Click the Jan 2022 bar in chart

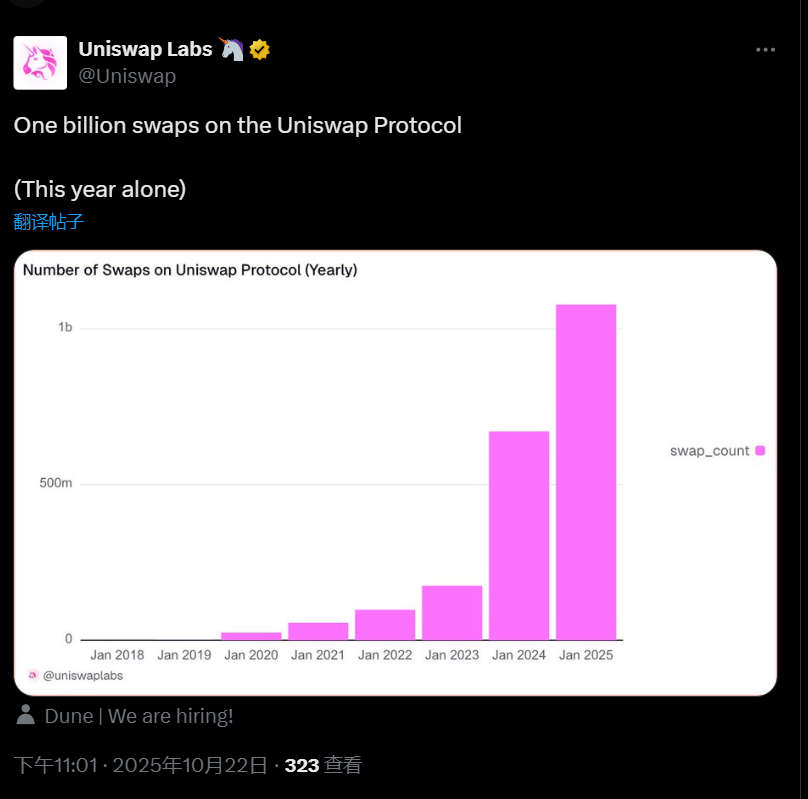[385, 624]
